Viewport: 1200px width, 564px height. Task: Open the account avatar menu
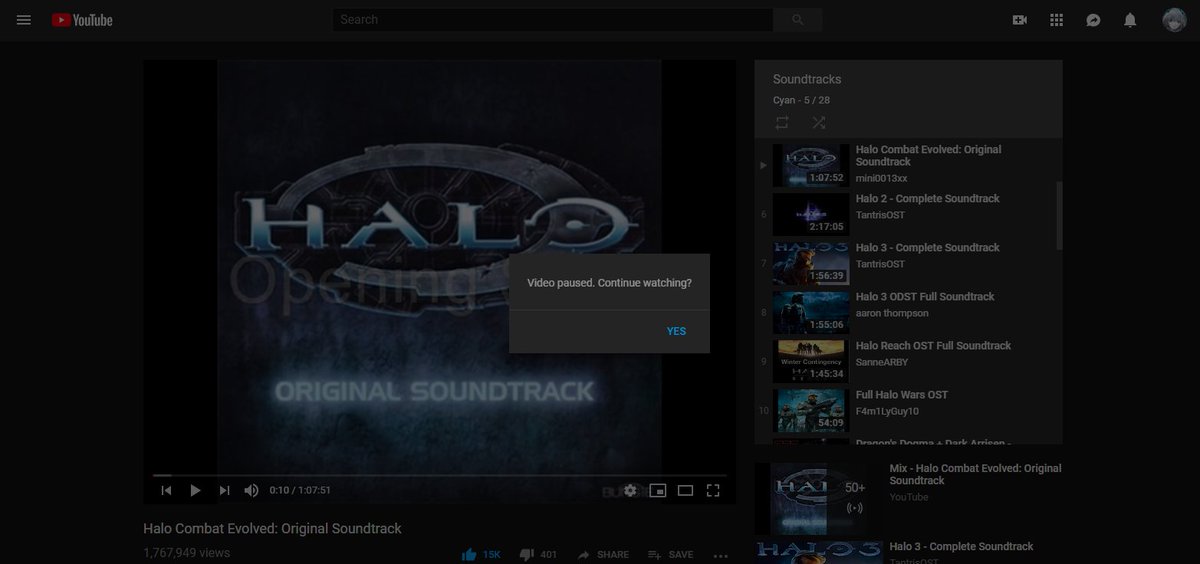pyautogui.click(x=1174, y=20)
